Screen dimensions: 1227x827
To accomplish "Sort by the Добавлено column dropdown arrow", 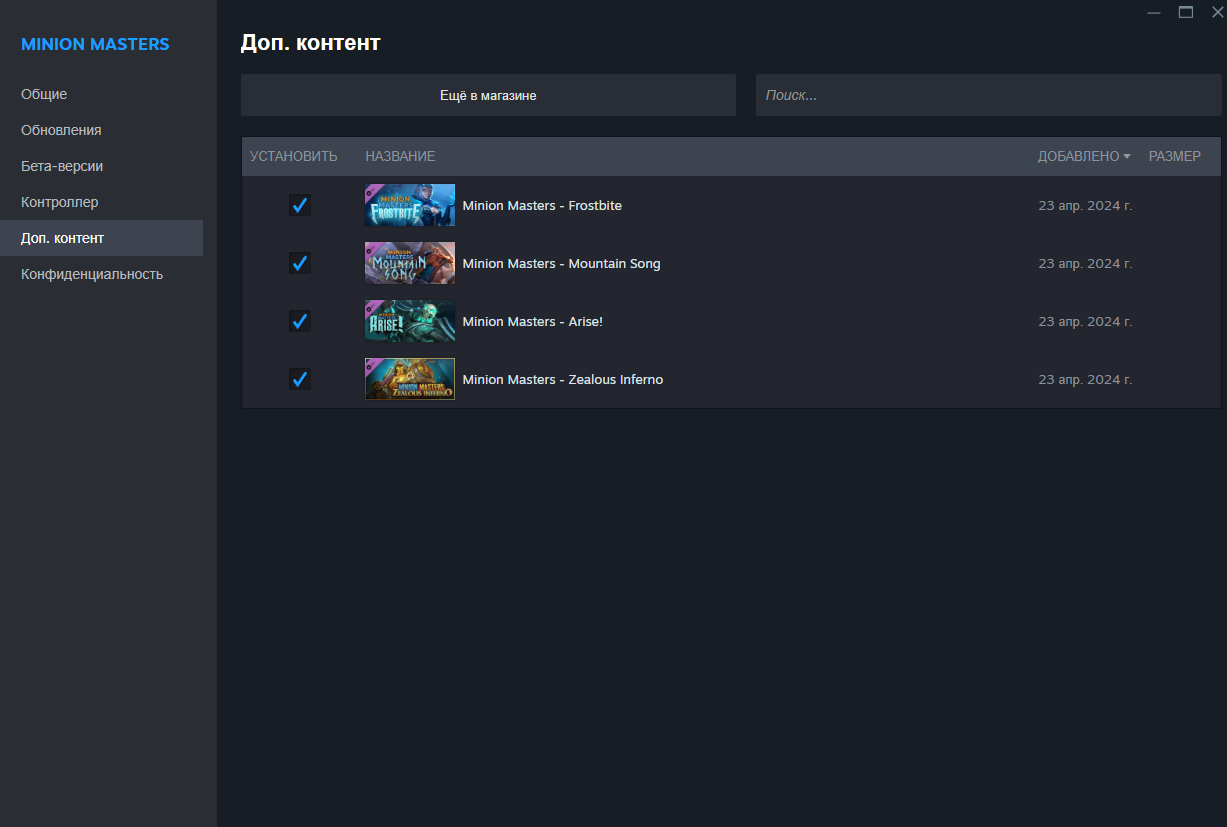I will (x=1127, y=156).
